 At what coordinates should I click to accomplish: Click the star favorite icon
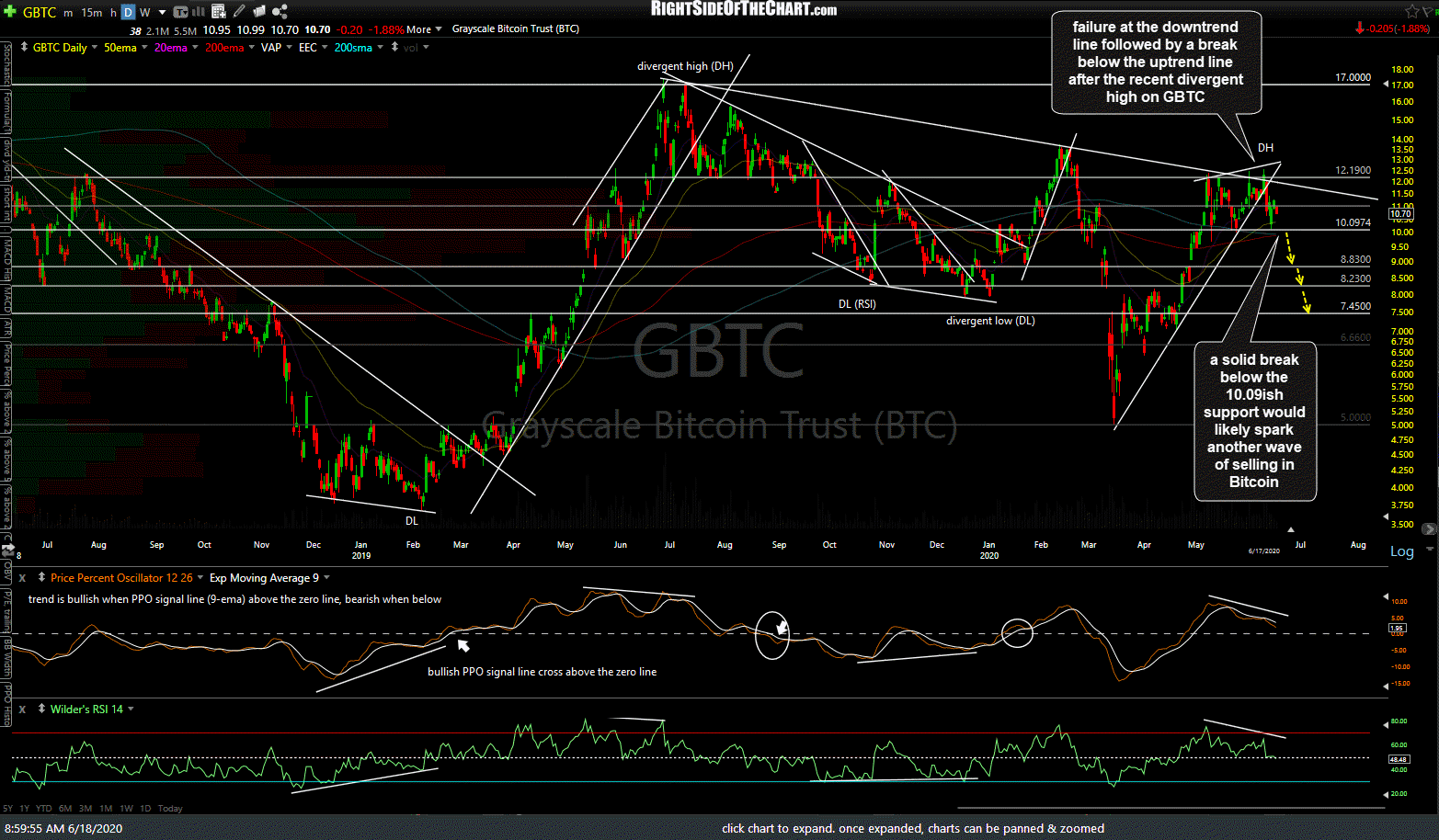pos(1411,11)
